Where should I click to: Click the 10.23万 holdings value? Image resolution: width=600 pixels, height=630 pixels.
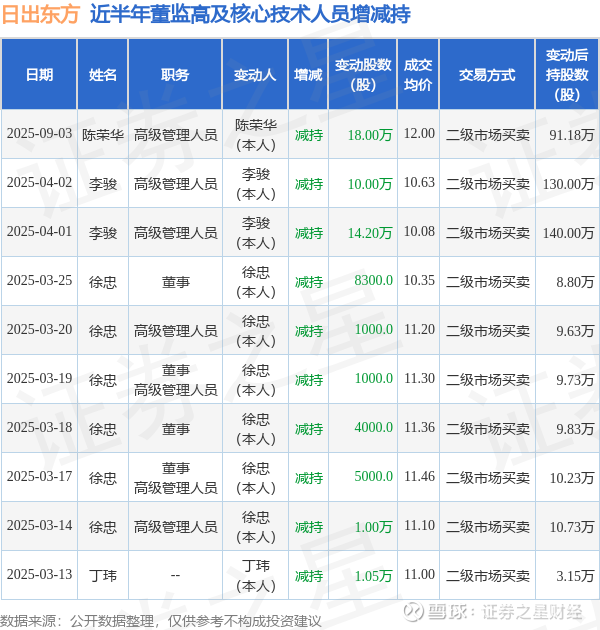[571, 478]
